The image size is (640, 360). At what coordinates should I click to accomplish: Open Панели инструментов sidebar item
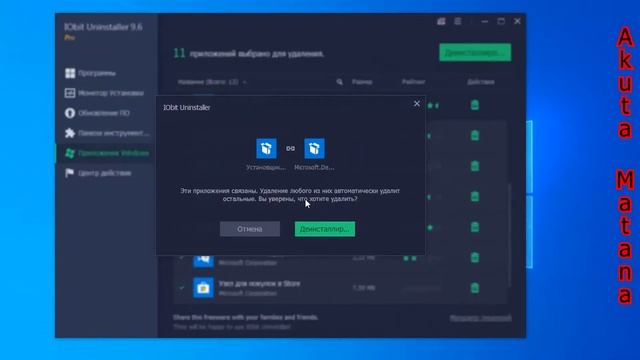pyautogui.click(x=107, y=133)
